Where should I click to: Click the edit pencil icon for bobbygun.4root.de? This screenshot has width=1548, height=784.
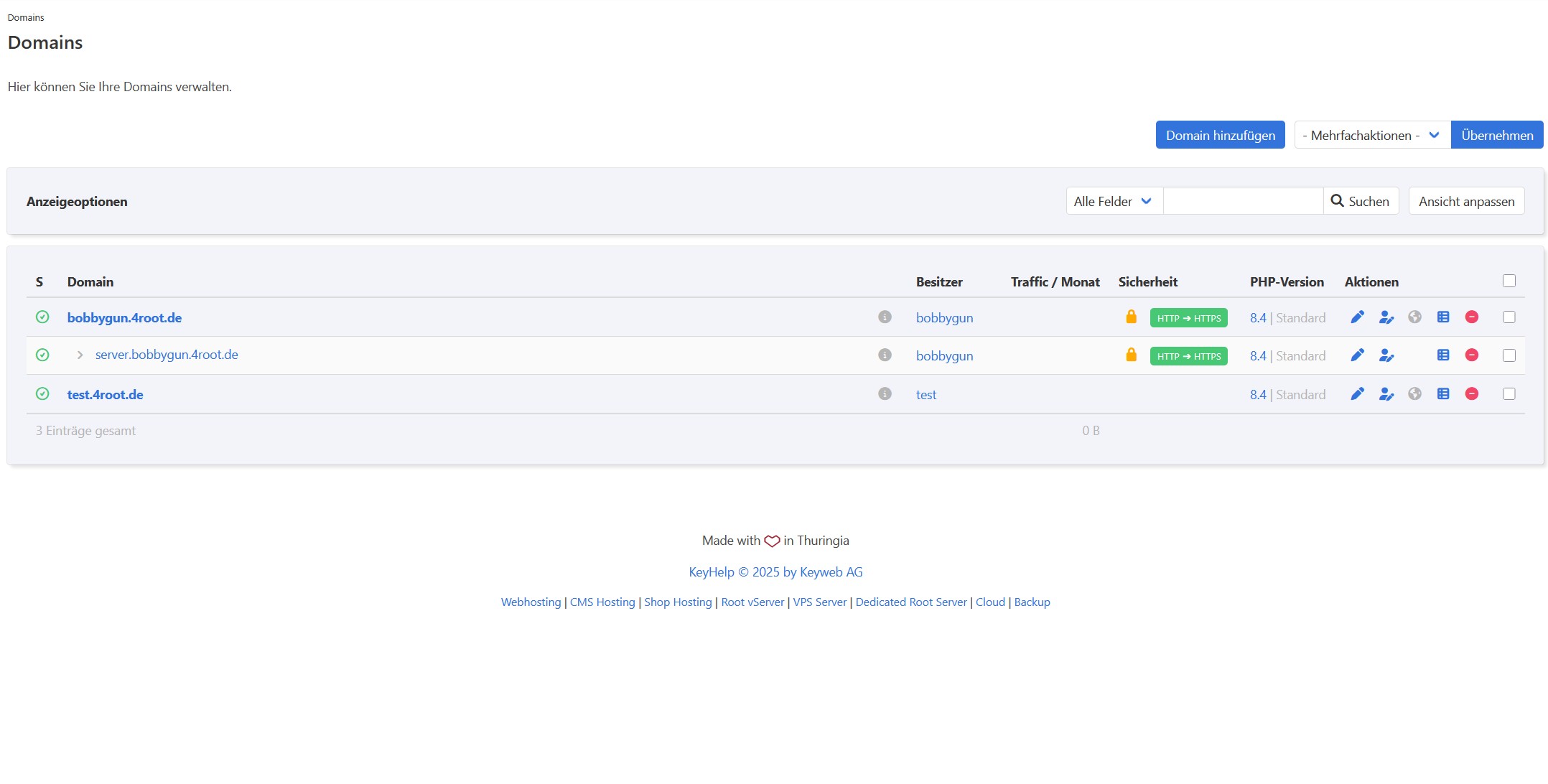(x=1357, y=317)
